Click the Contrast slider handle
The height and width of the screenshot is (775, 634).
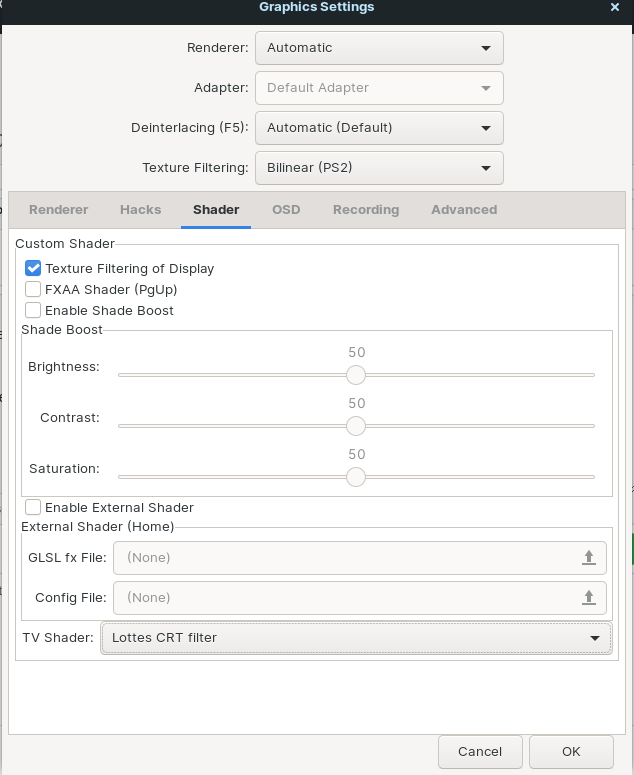(356, 426)
